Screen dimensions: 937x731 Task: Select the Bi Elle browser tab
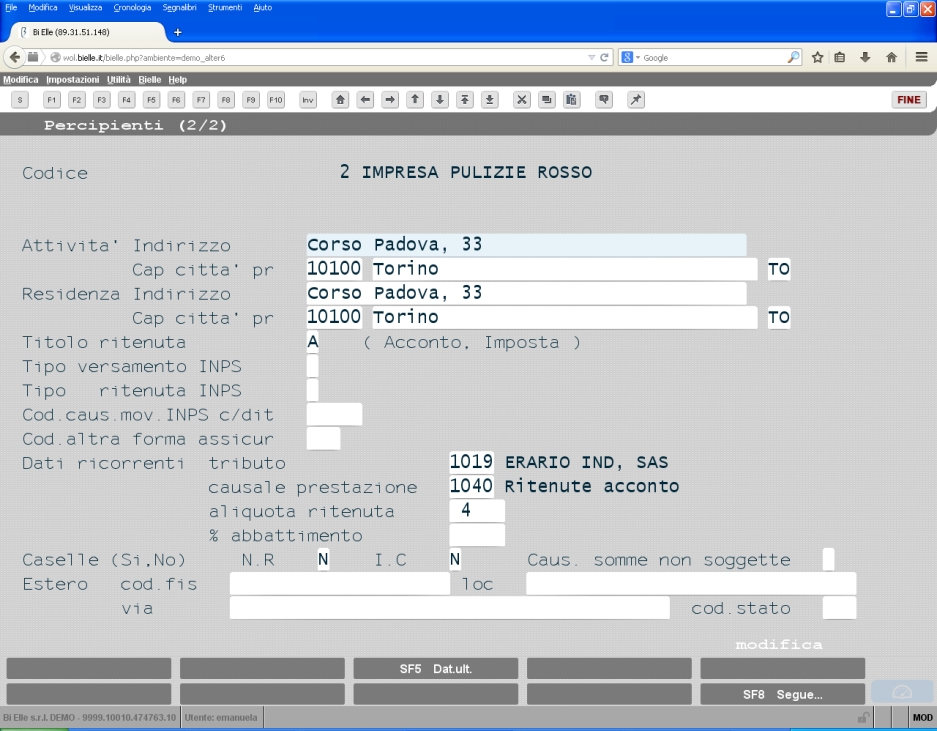pyautogui.click(x=88, y=32)
